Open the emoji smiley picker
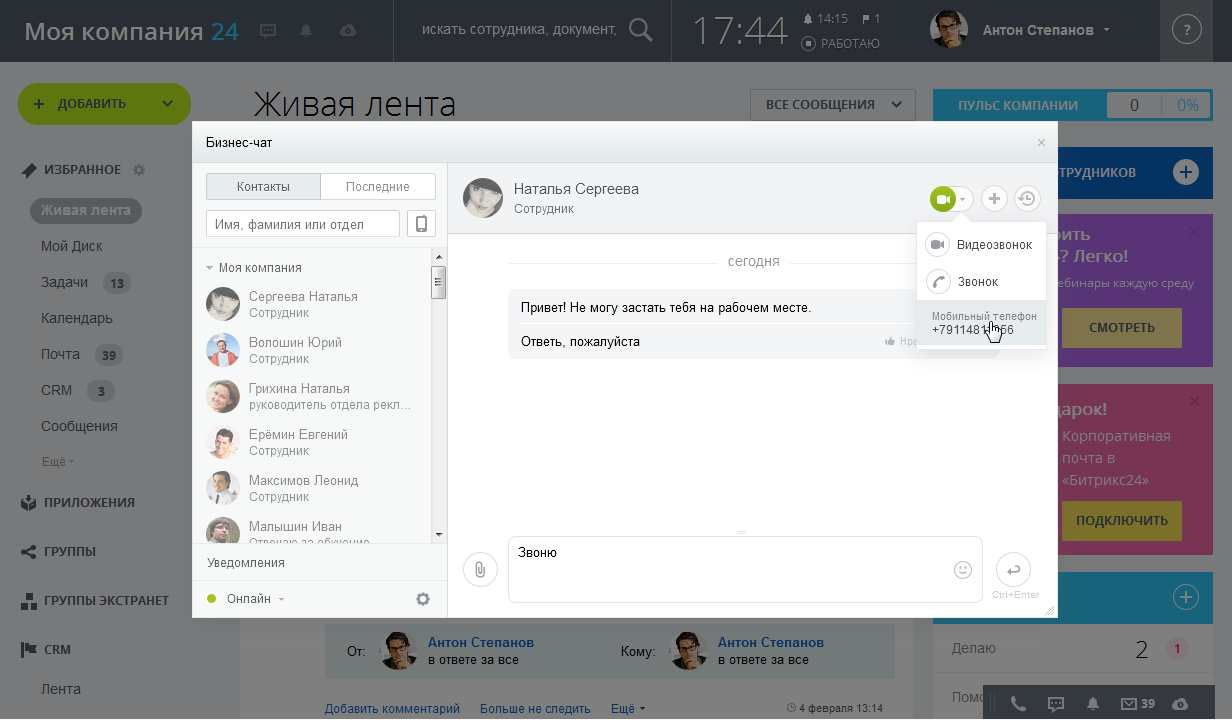Image resolution: width=1232 pixels, height=720 pixels. coord(963,570)
